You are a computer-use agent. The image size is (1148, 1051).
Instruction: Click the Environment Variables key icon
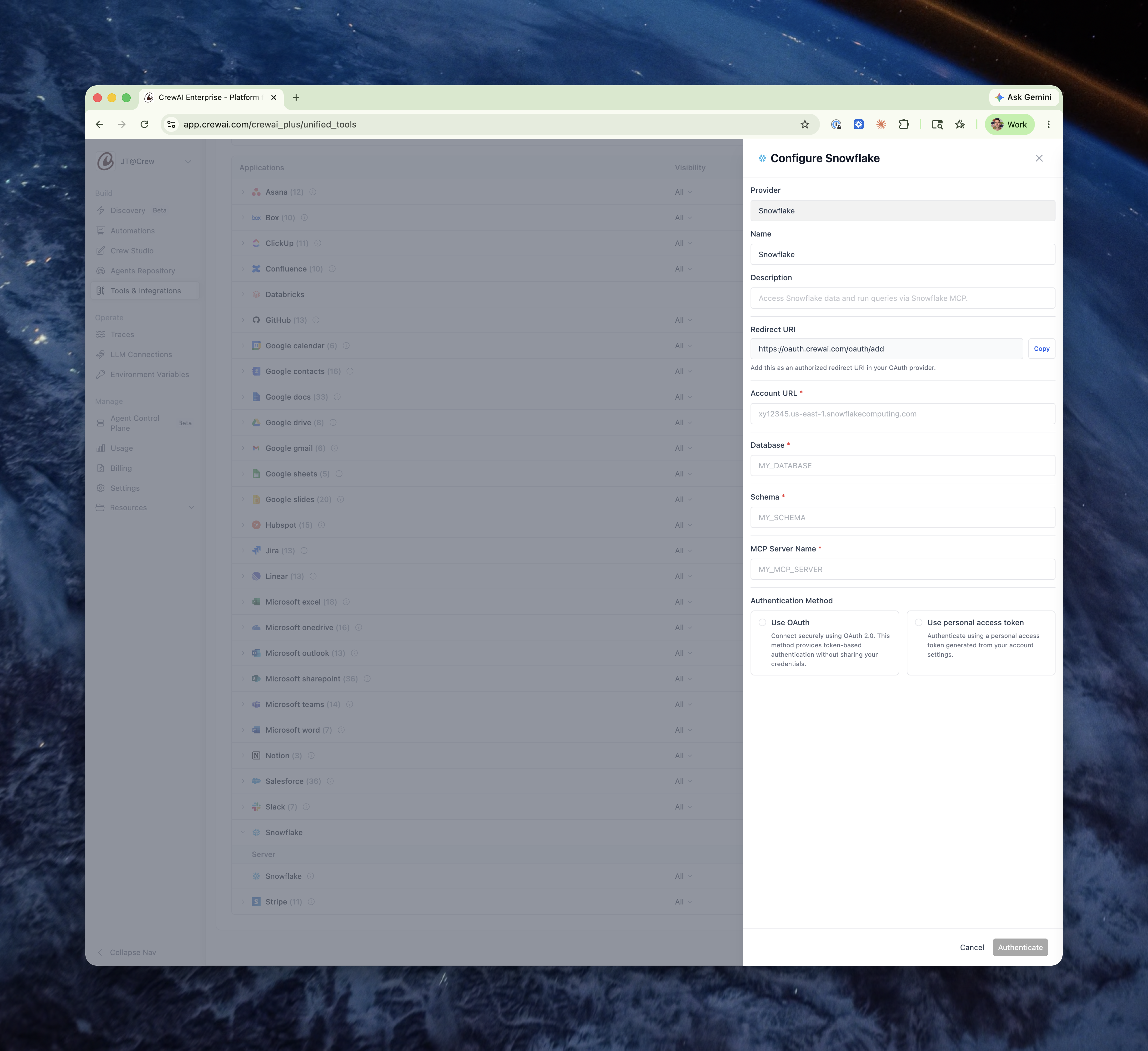pyautogui.click(x=101, y=374)
